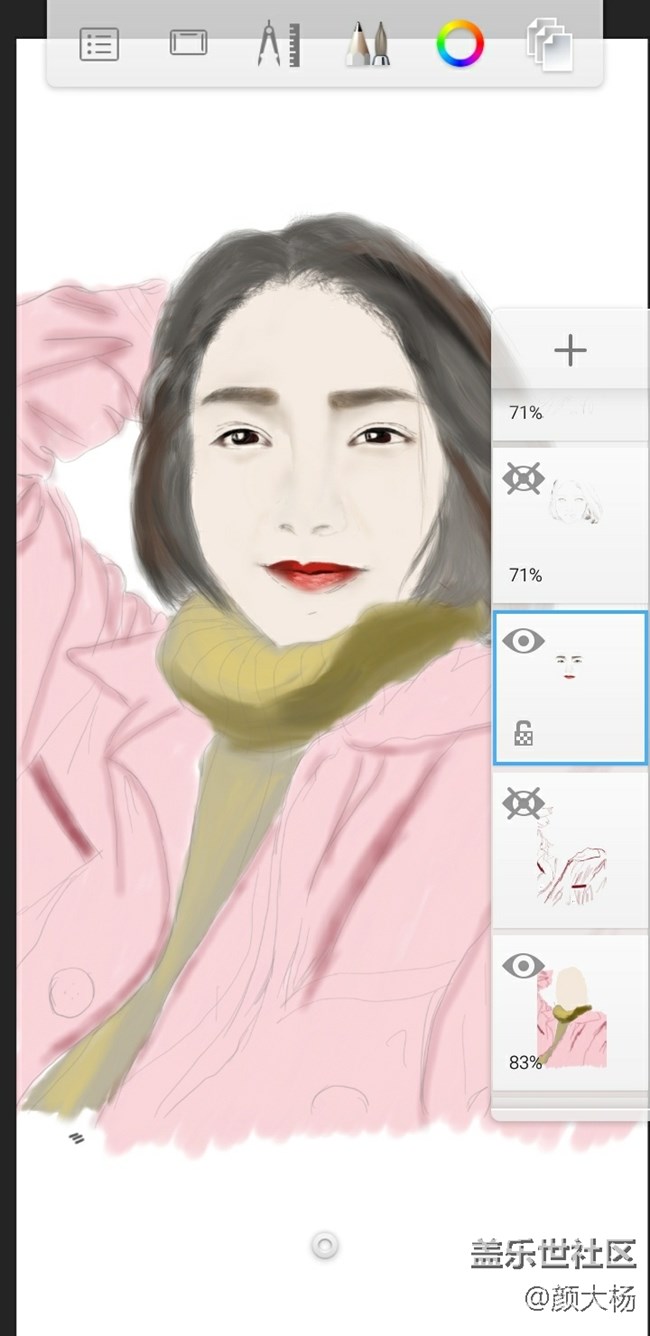Show the hidden red outline sketch layer

click(x=523, y=803)
